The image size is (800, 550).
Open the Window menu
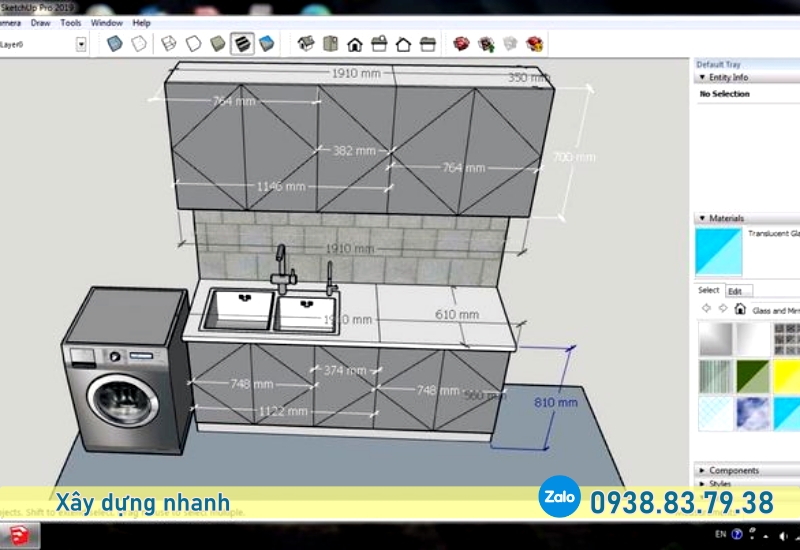[106, 22]
